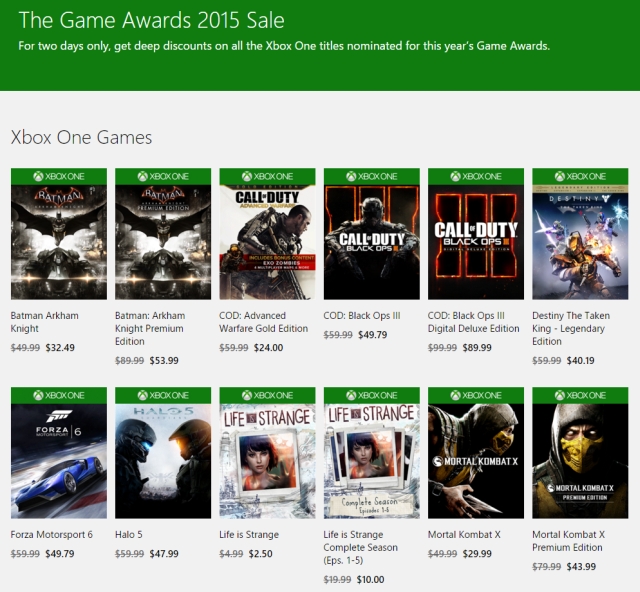This screenshot has height=592, width=640.
Task: Open 'Mortal Kombat X Premium Edition' title link
Action: pos(569,541)
